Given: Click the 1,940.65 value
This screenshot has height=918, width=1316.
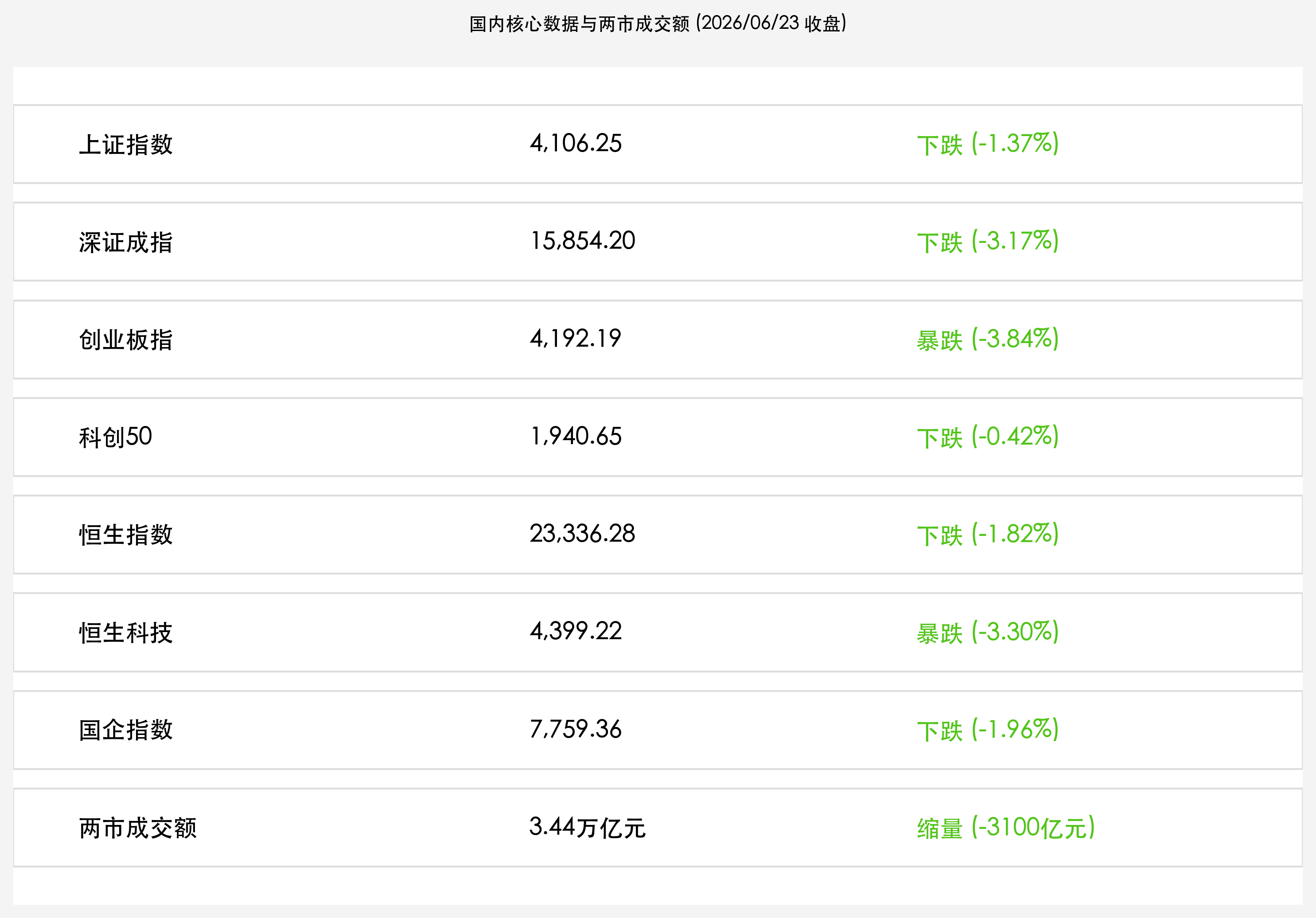Looking at the screenshot, I should (x=576, y=436).
